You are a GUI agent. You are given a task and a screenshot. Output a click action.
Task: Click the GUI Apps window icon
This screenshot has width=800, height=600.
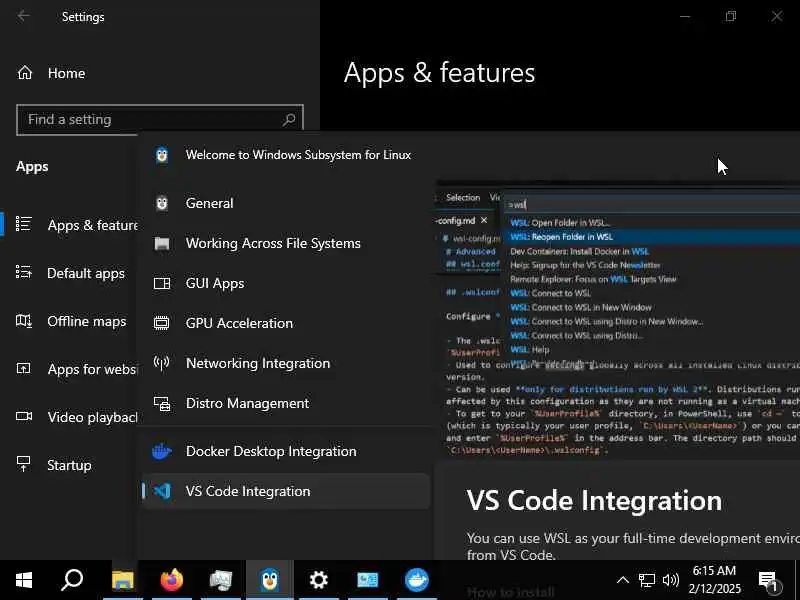click(x=162, y=283)
